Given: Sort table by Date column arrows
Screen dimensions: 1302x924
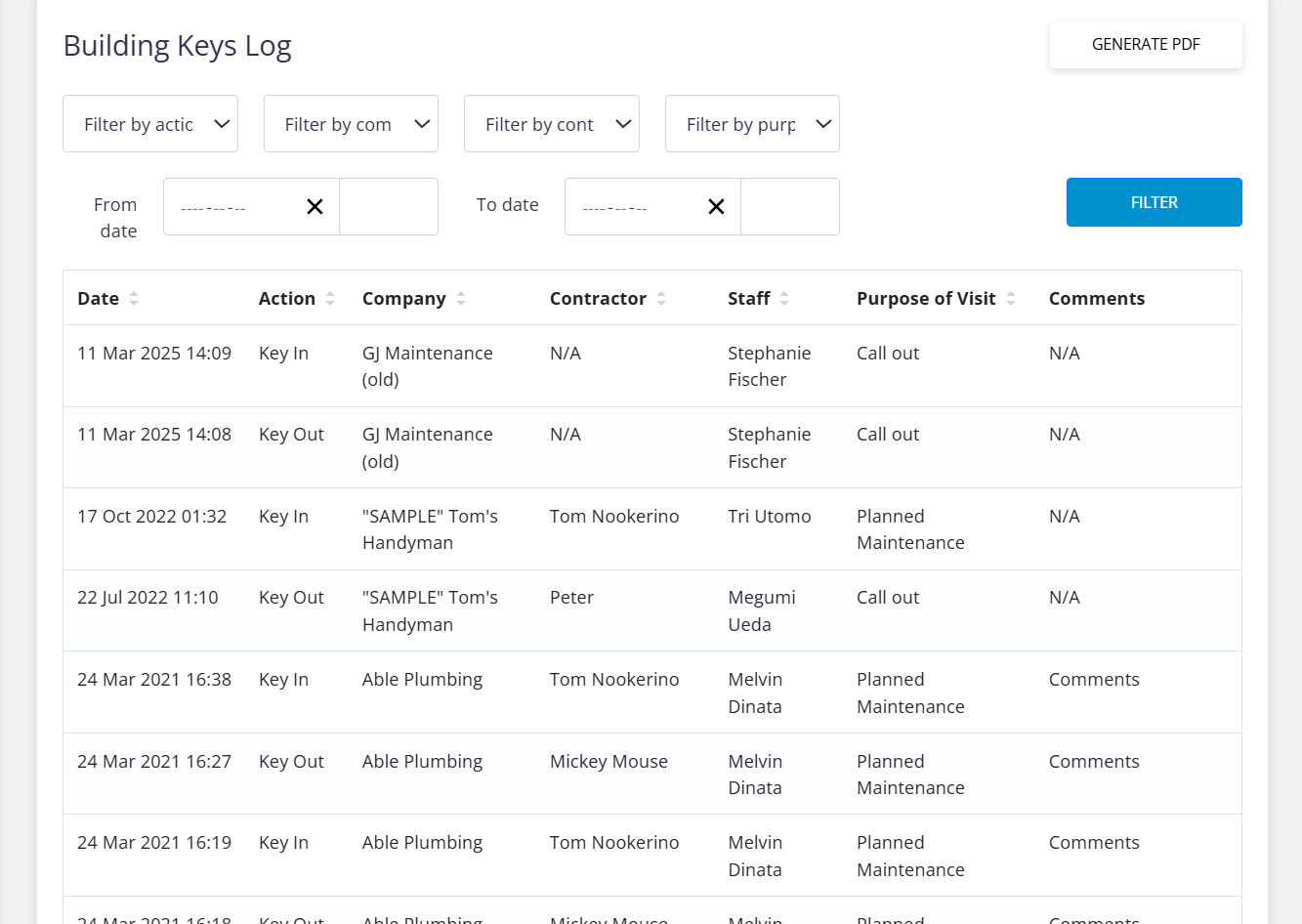Looking at the screenshot, I should 134,299.
